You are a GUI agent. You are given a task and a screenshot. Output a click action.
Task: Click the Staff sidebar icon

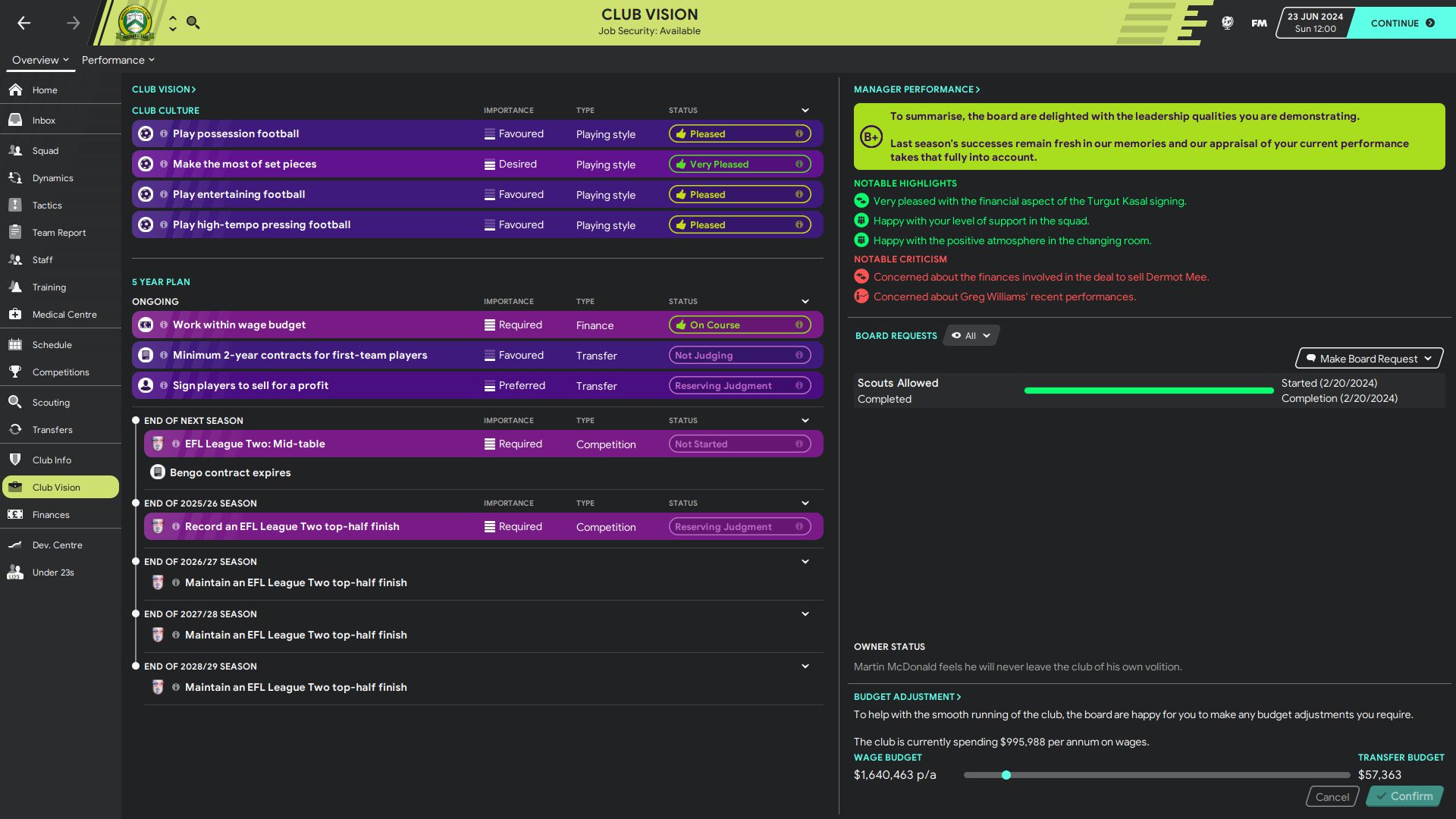tap(15, 259)
